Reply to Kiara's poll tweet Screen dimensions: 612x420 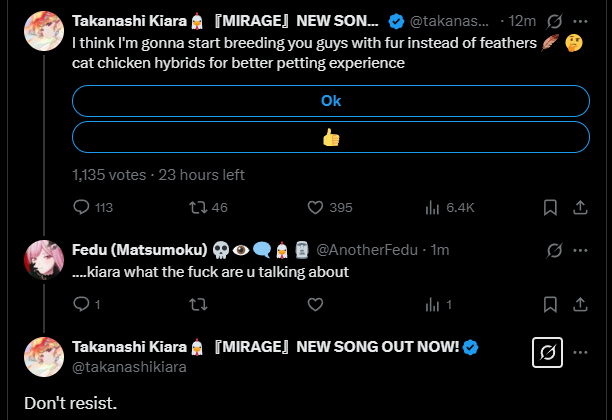point(82,208)
